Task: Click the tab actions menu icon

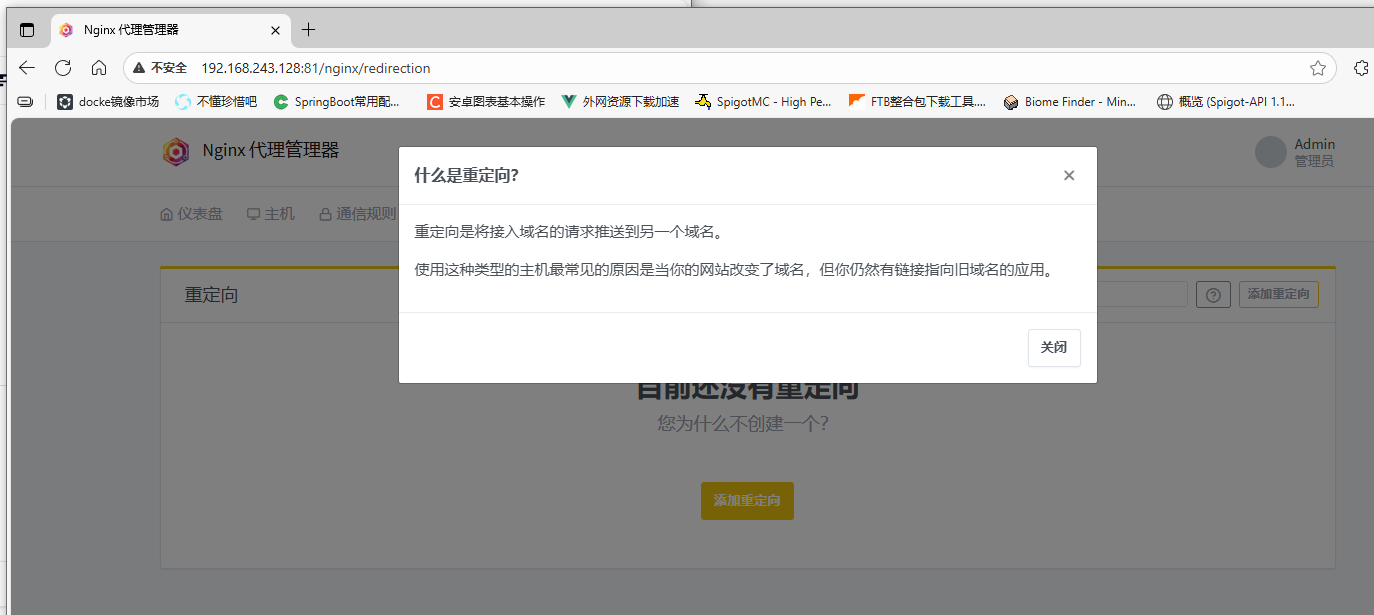Action: (x=27, y=30)
